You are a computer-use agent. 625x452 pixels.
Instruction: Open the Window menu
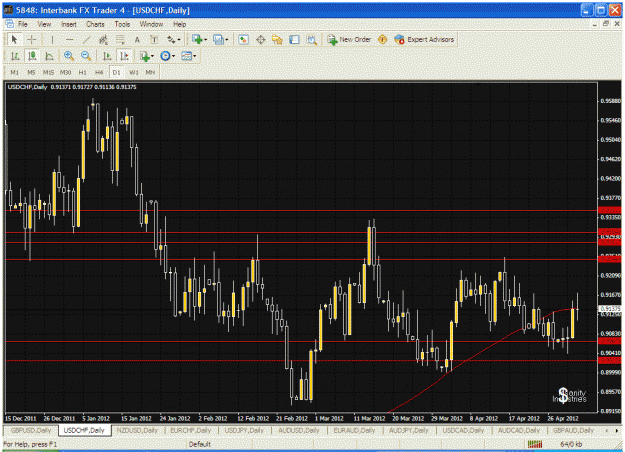151,24
